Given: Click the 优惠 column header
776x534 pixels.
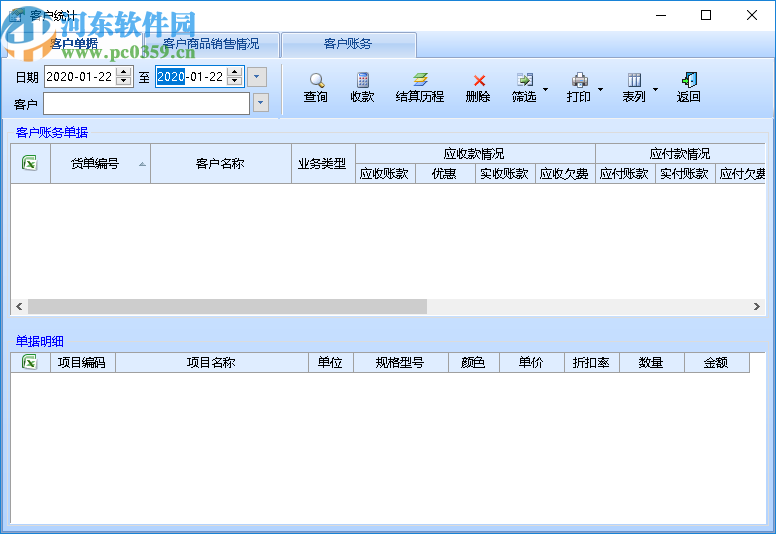Looking at the screenshot, I should pos(445,174).
